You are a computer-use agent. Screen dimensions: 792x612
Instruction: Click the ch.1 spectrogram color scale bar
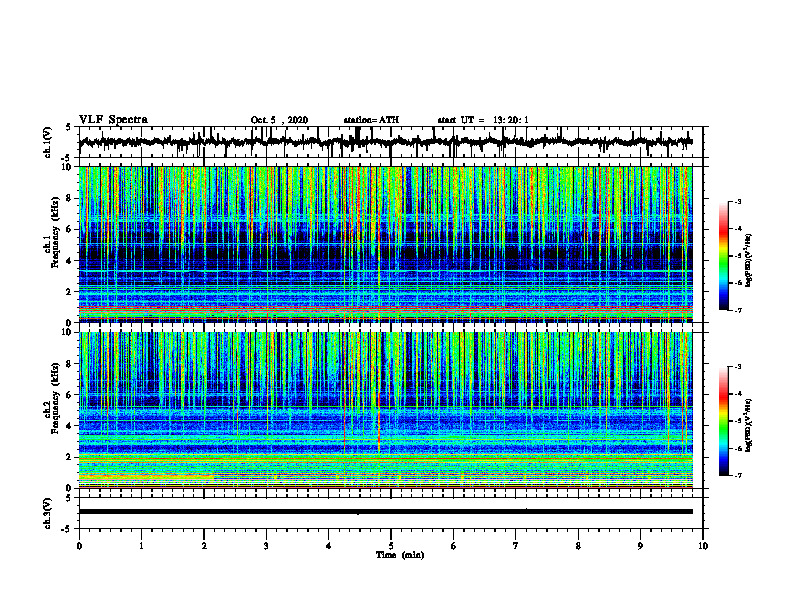coord(723,256)
